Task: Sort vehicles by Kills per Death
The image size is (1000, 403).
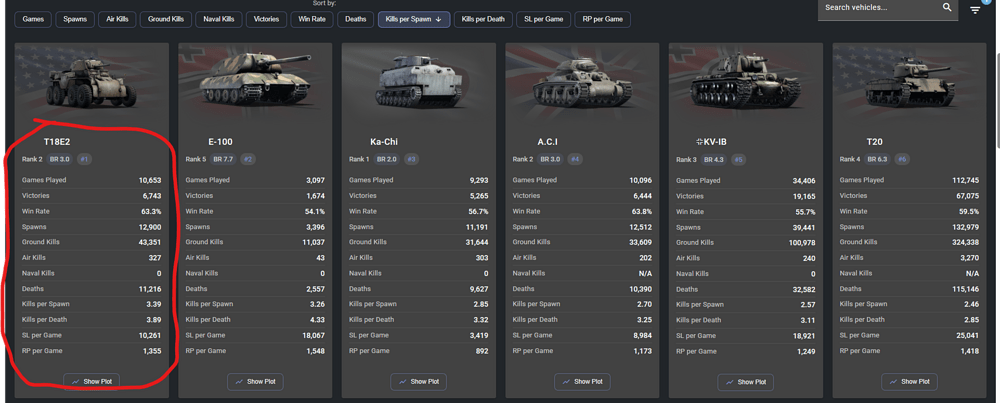Action: coord(482,19)
